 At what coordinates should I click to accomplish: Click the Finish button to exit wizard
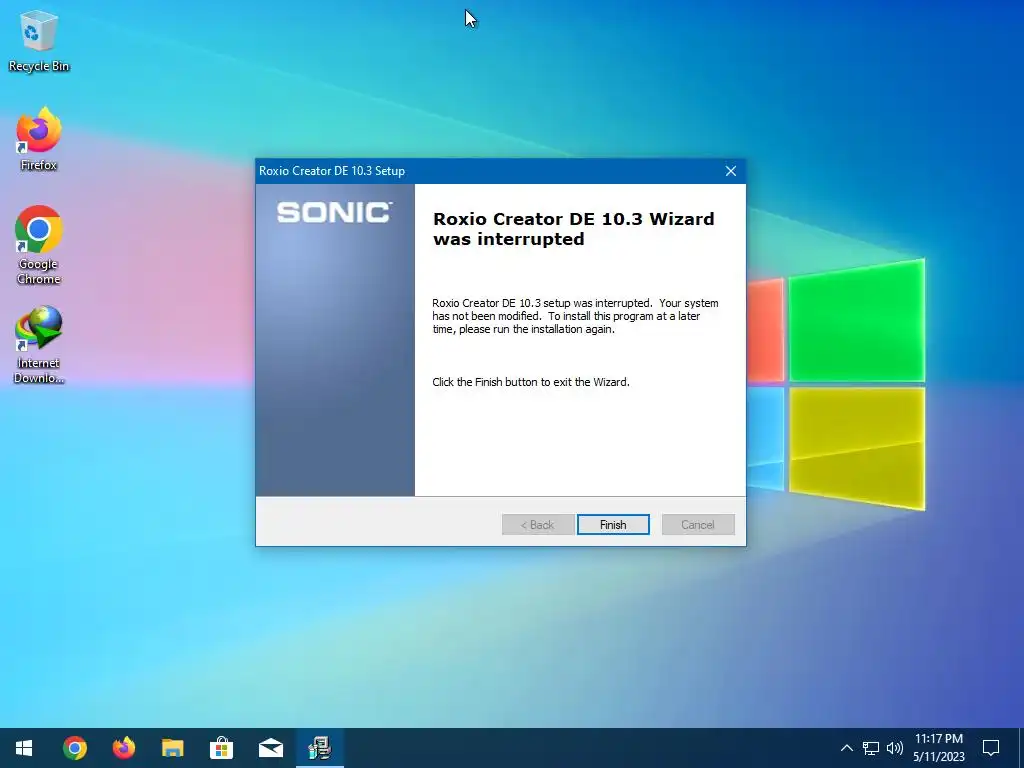(x=613, y=524)
